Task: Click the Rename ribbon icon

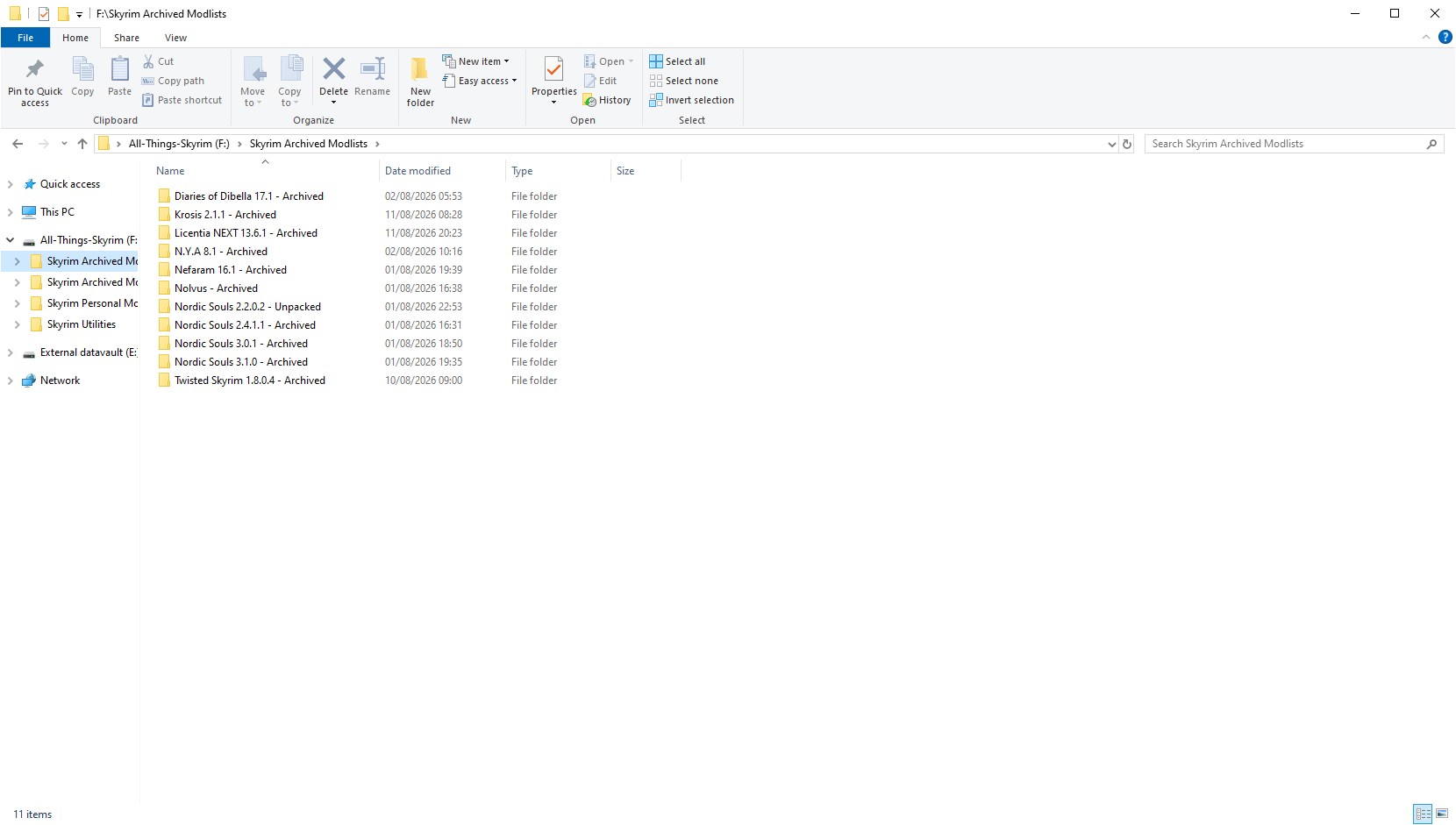Action: point(373,68)
